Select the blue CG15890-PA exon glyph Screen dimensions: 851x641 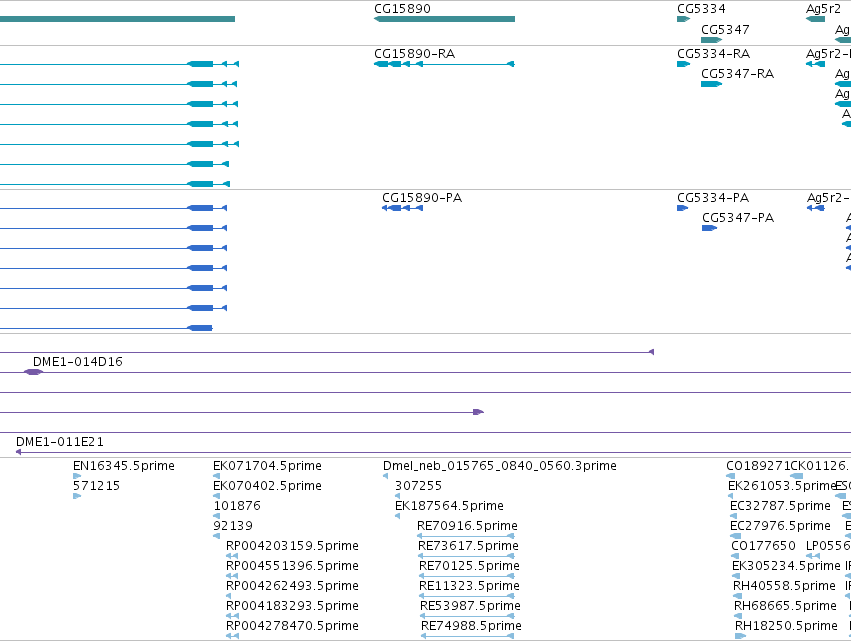(x=402, y=208)
